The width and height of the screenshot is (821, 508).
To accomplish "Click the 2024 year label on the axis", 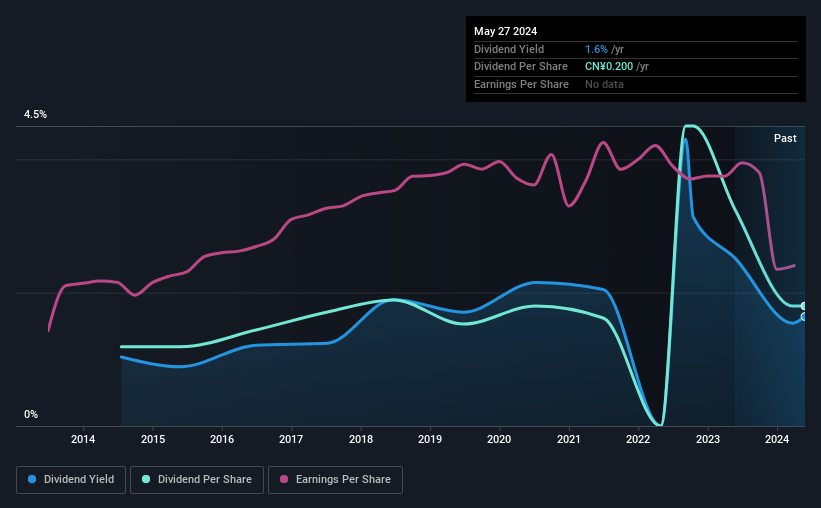I will (x=776, y=439).
